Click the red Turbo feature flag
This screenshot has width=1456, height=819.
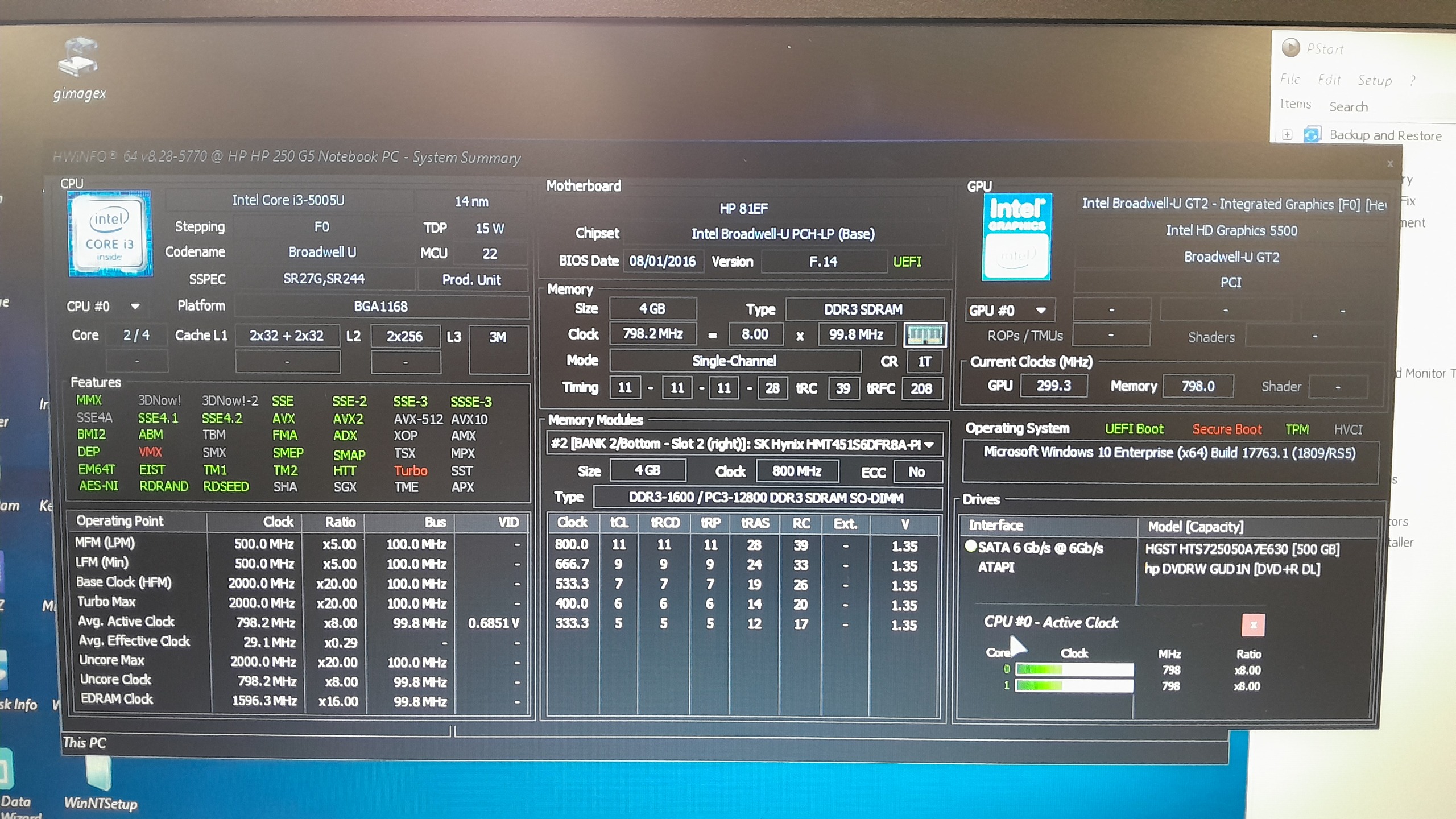pyautogui.click(x=411, y=470)
